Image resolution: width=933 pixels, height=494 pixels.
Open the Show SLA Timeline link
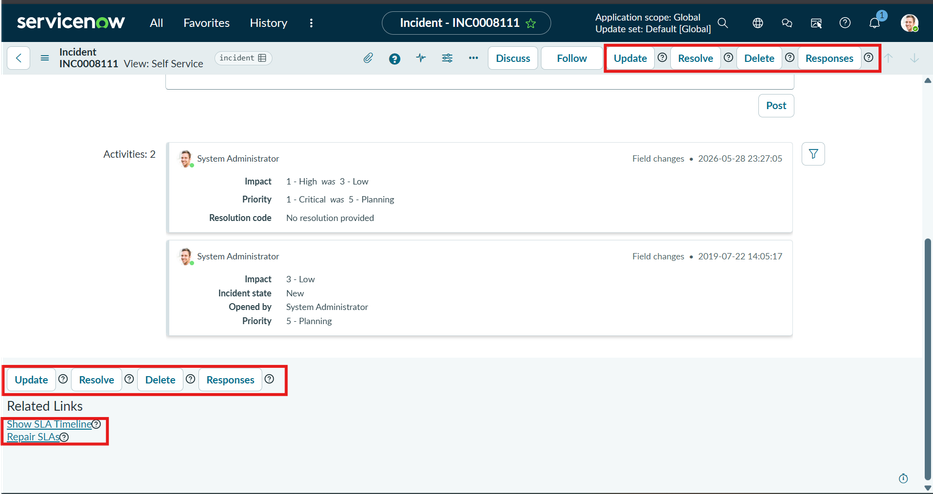pos(49,424)
